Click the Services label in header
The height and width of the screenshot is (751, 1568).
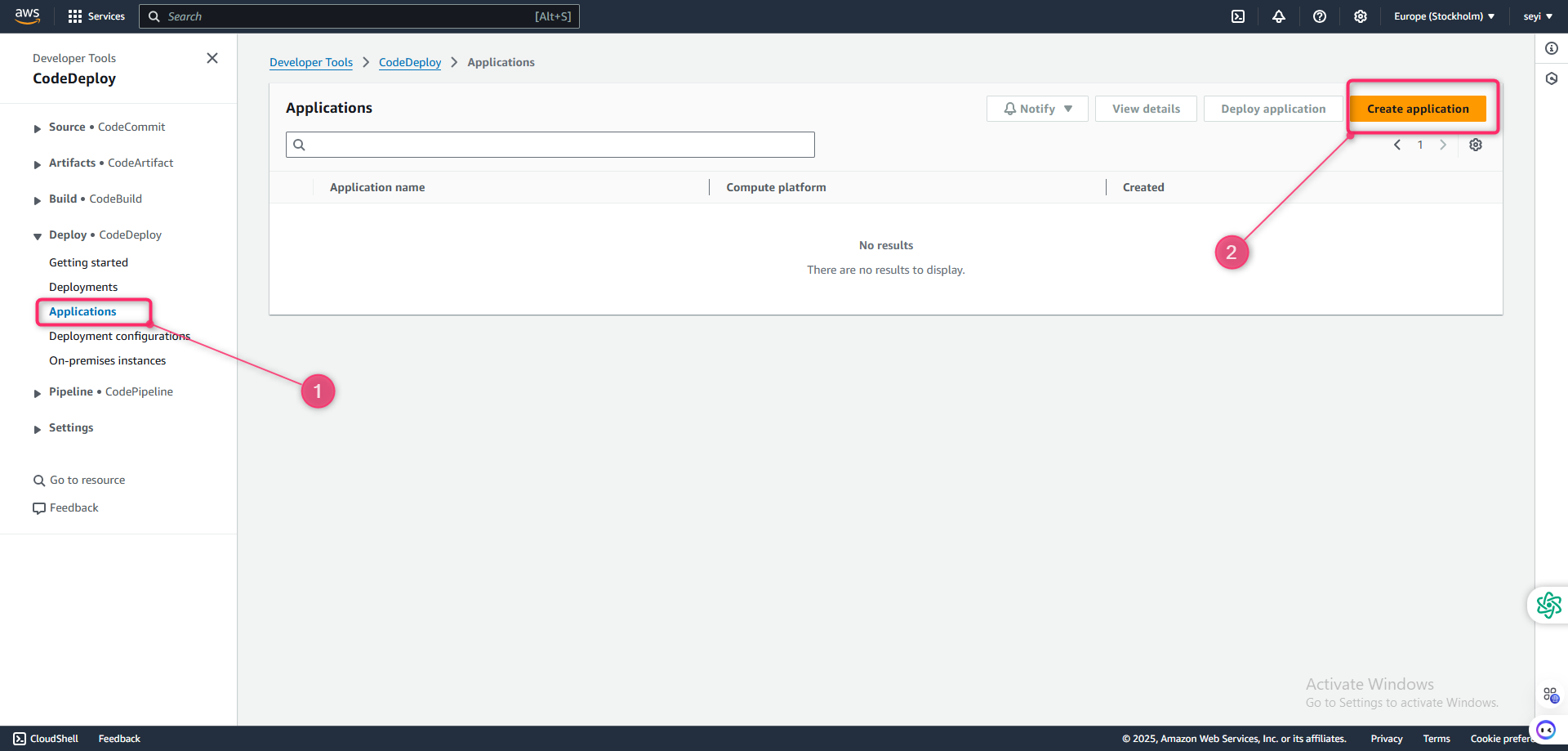coord(106,16)
